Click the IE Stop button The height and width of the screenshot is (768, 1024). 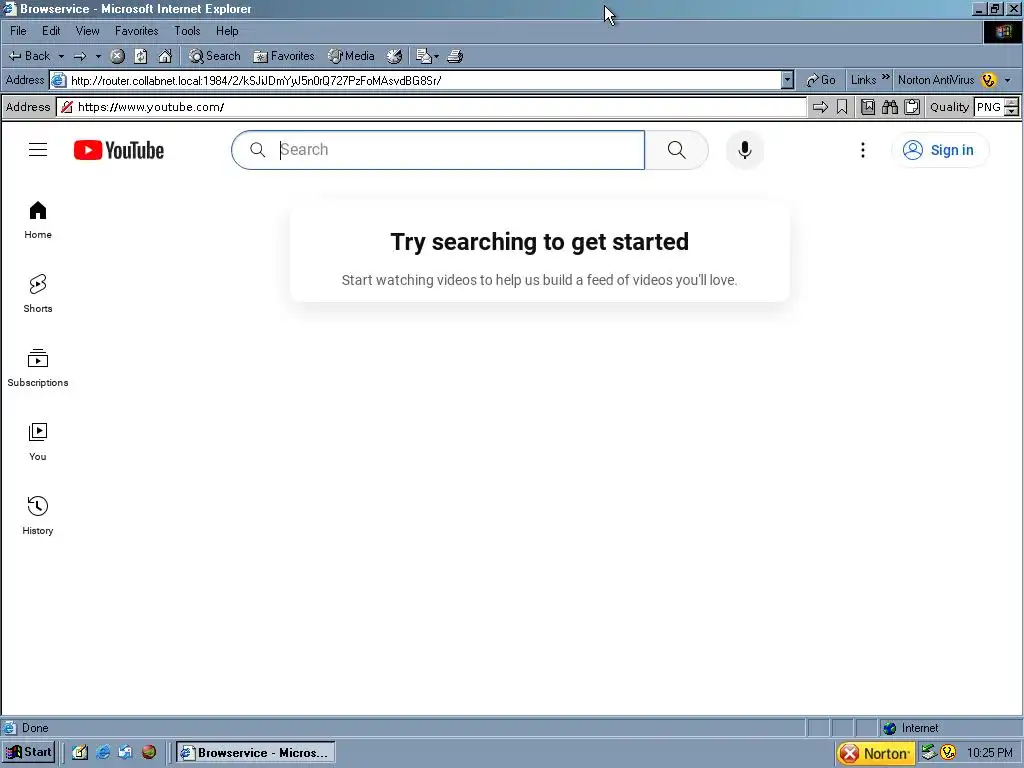tap(118, 56)
